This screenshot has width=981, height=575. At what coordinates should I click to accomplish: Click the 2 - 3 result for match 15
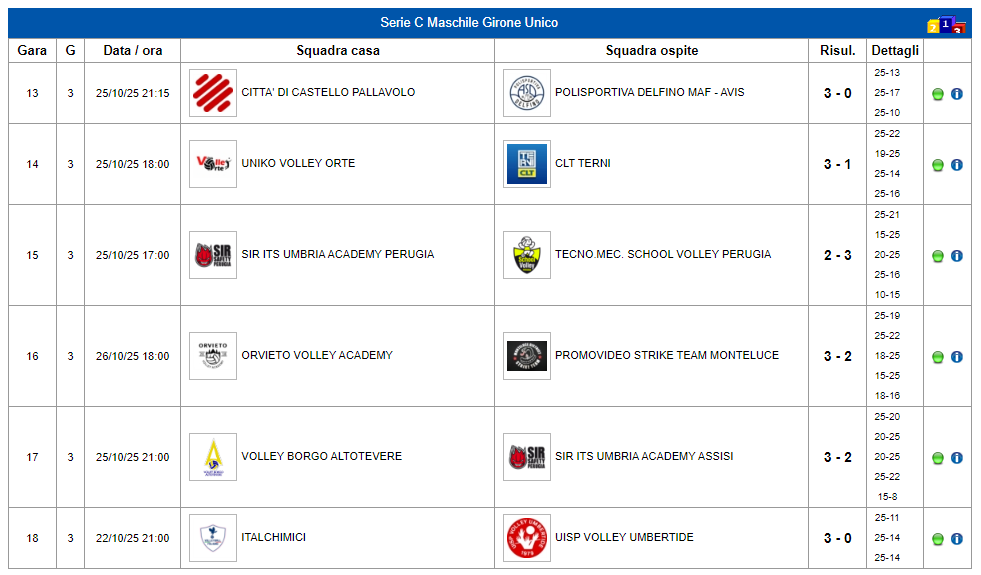(837, 255)
